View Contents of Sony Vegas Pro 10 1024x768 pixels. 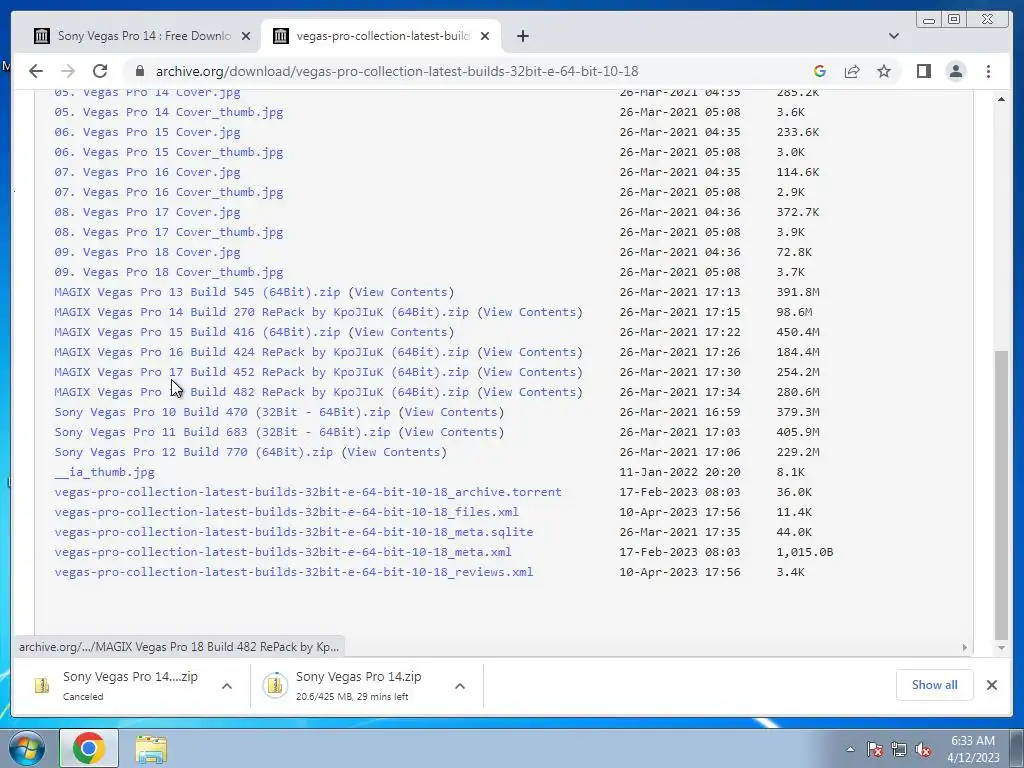point(451,412)
